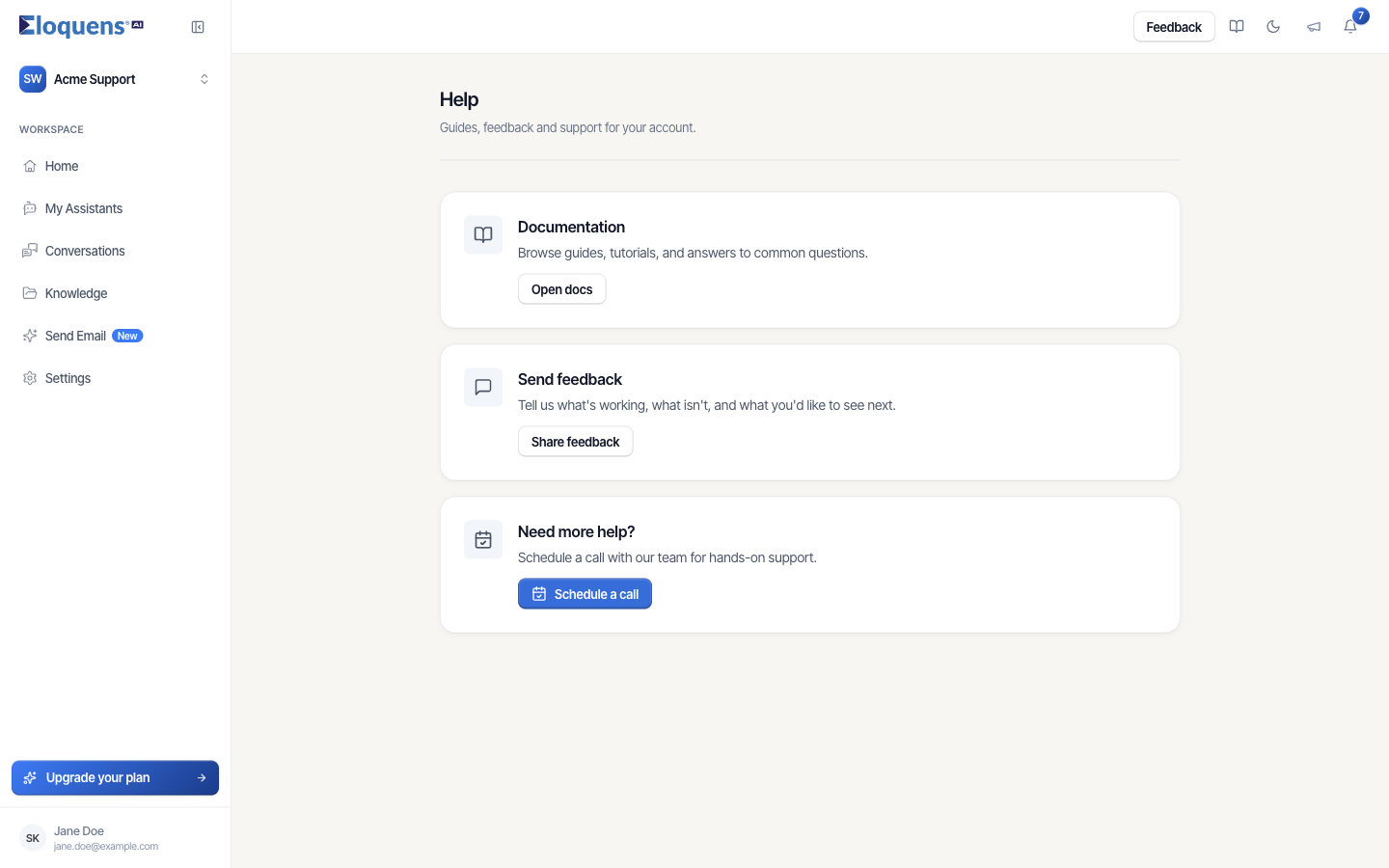Click the arrow on Upgrade your plan

click(202, 777)
